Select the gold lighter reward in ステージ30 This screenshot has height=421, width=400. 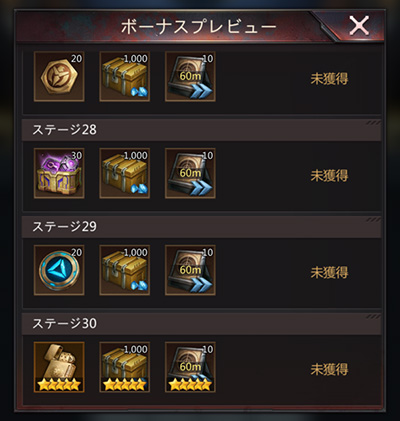coord(59,367)
